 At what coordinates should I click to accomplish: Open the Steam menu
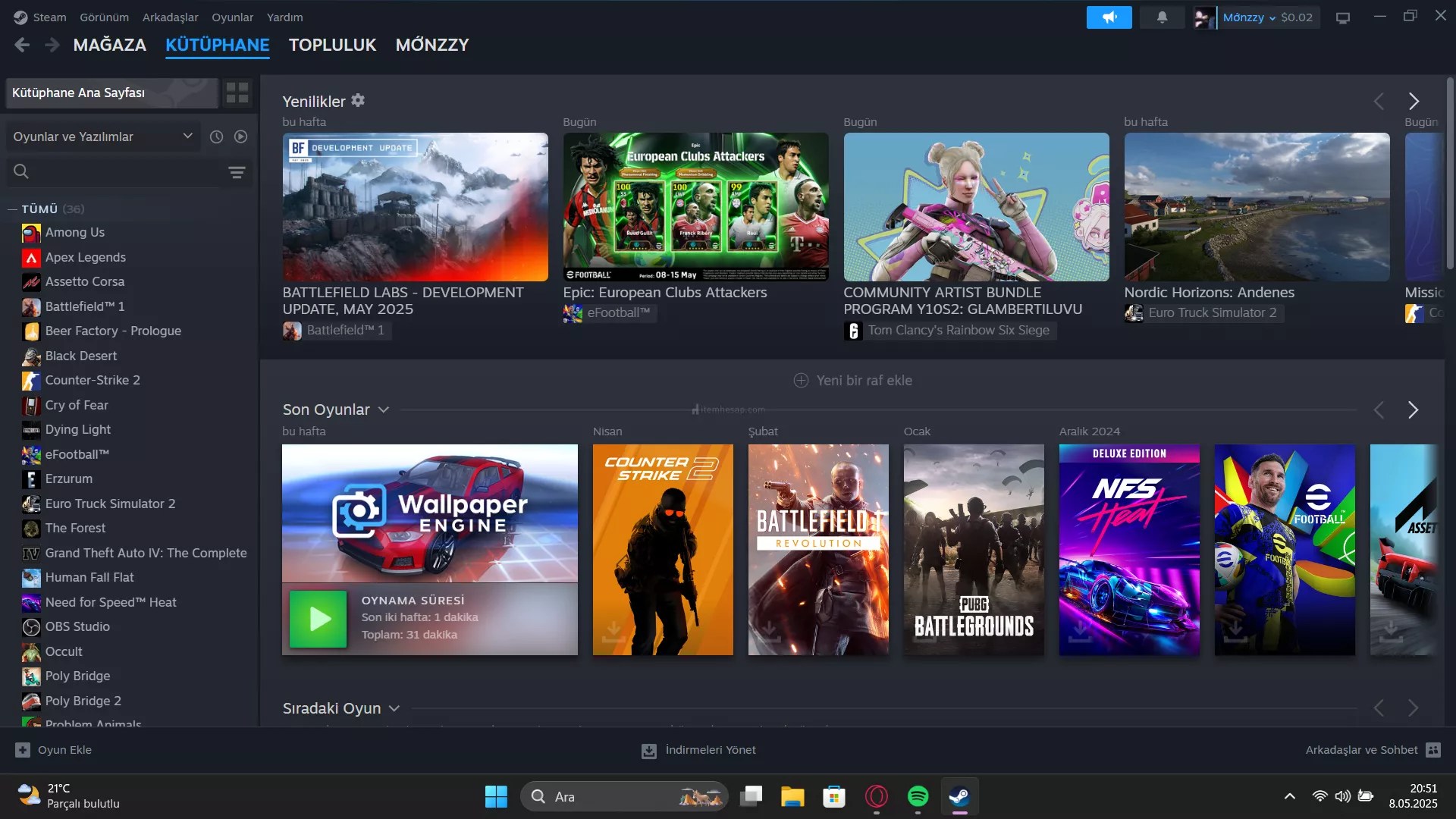(x=49, y=17)
